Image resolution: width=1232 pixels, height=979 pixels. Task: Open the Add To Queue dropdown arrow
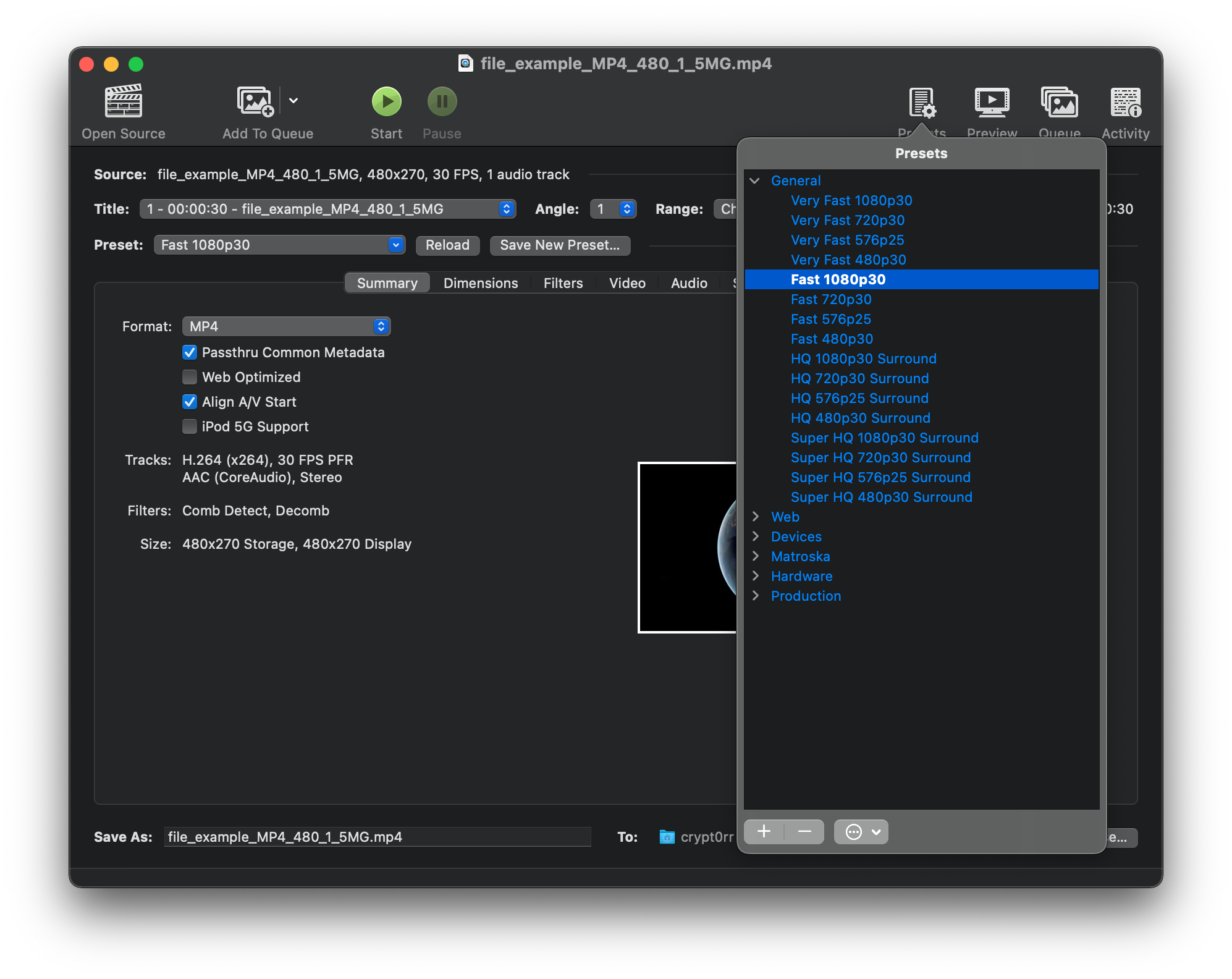[x=293, y=101]
